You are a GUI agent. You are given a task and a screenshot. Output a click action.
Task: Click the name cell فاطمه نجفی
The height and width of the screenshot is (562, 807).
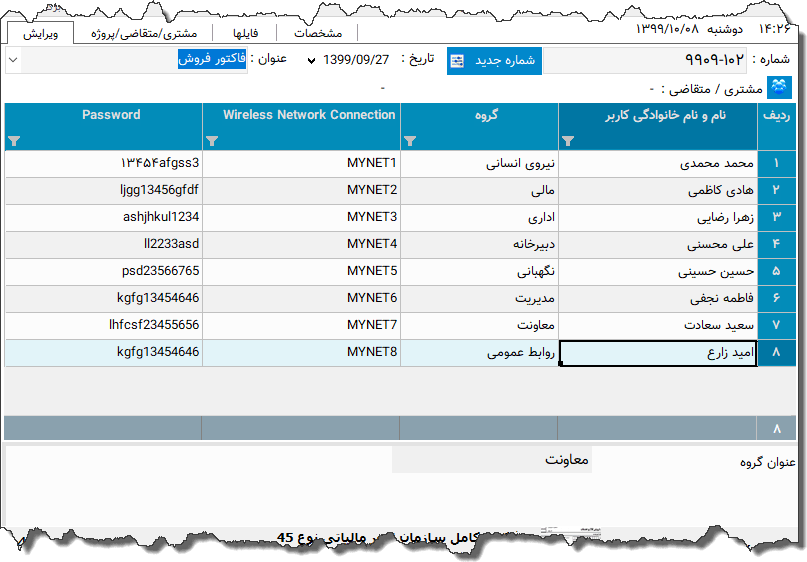658,299
